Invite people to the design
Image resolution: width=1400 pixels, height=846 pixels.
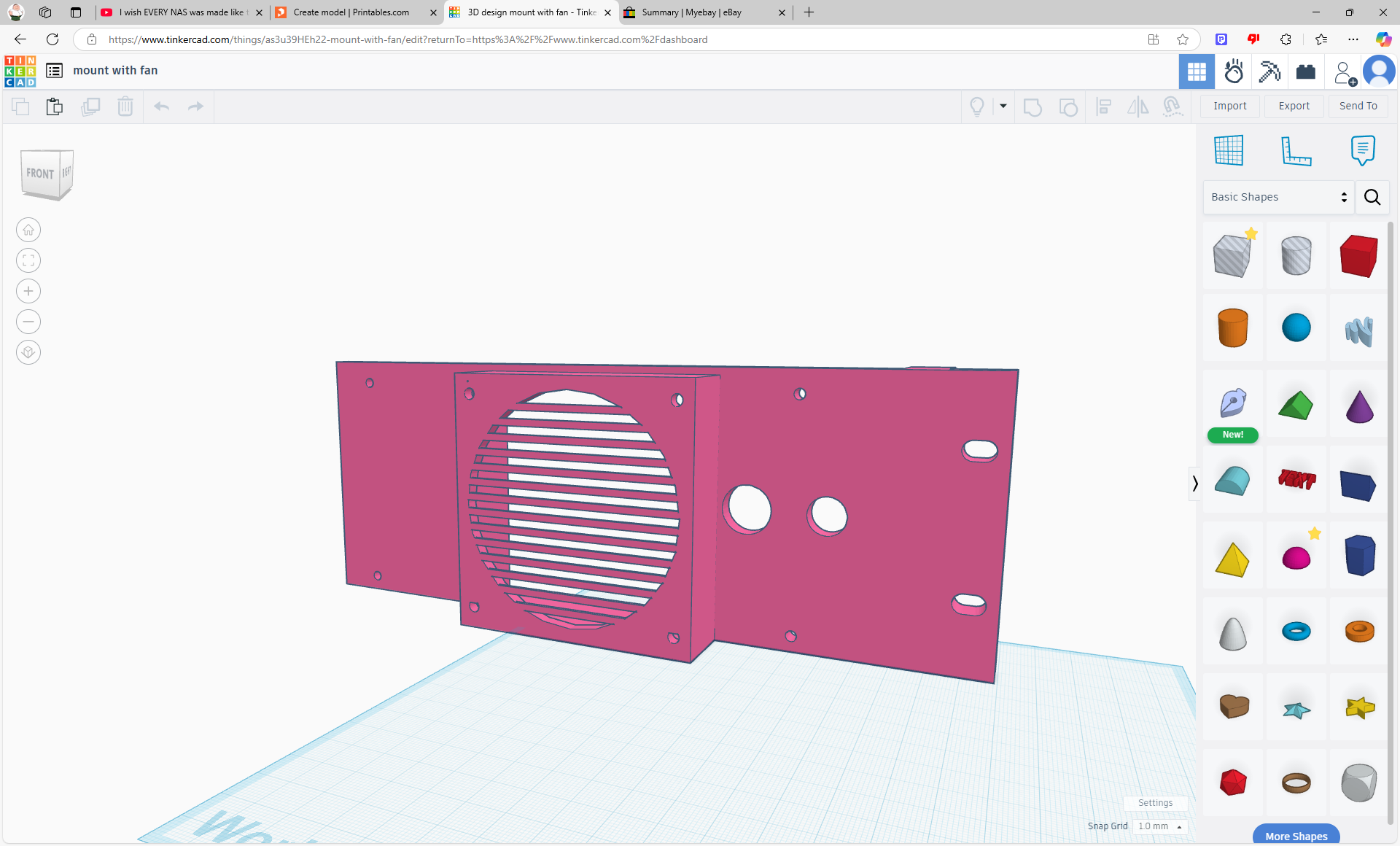click(x=1344, y=72)
